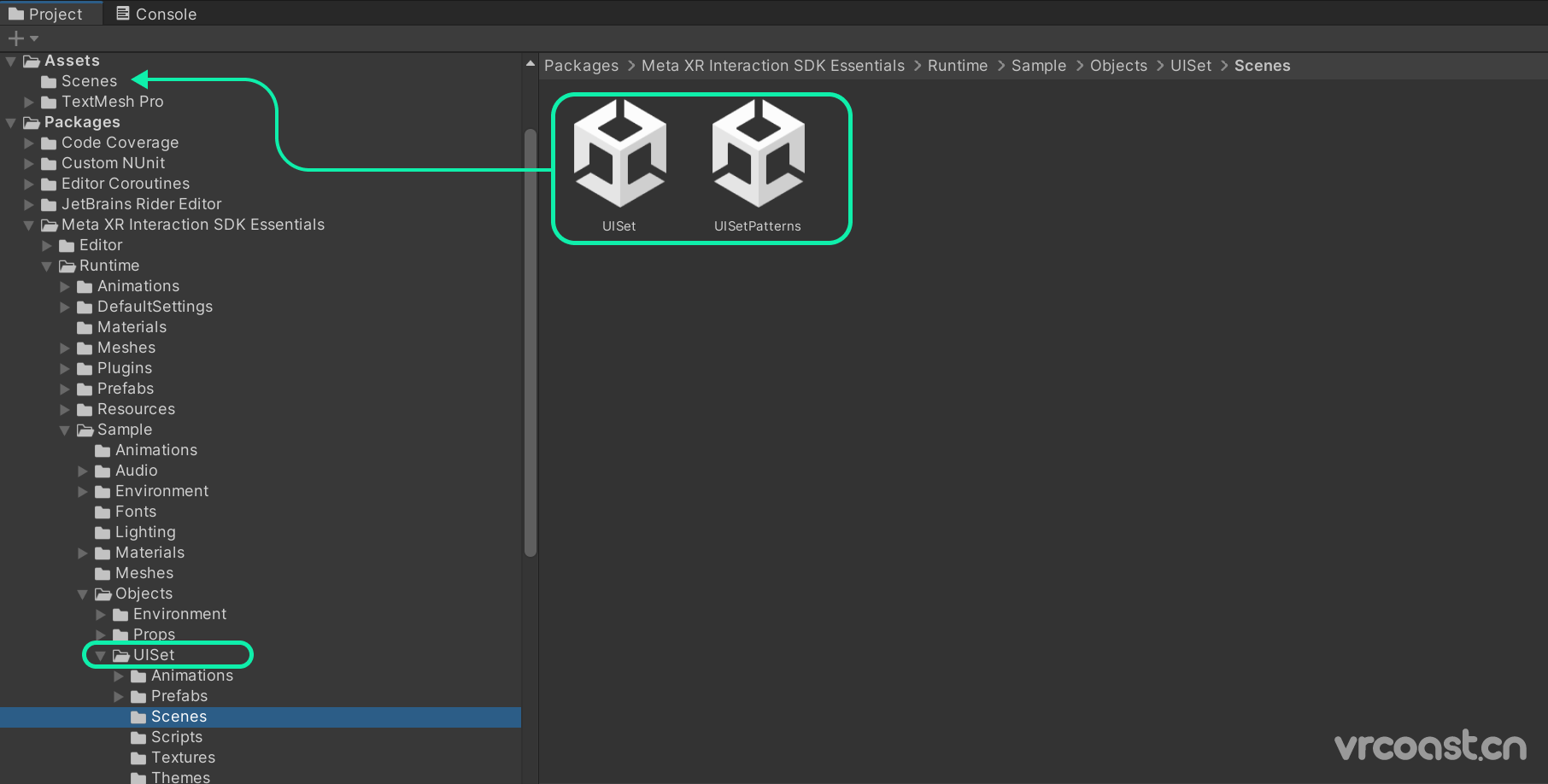Screen dimensions: 1548x784
Task: Click the scroll-up arrow above the tree scrollbar
Action: tap(531, 63)
